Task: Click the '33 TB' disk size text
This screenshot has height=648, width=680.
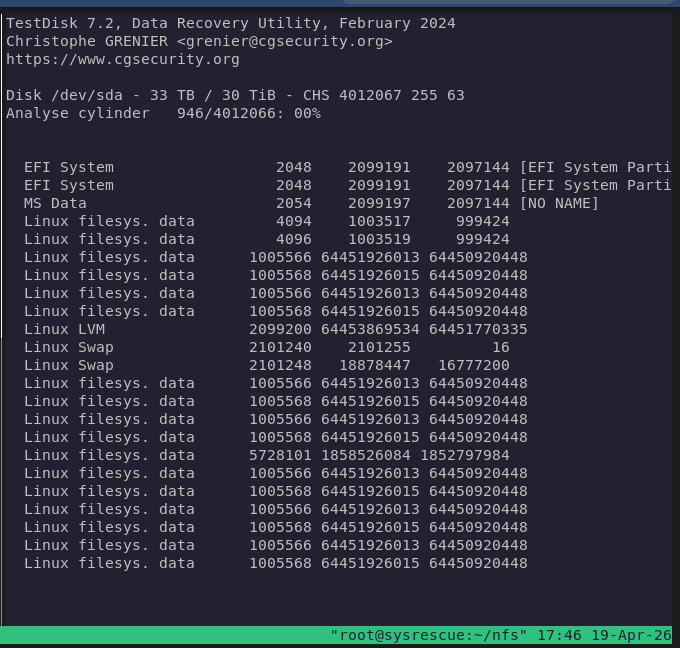Action: click(172, 95)
